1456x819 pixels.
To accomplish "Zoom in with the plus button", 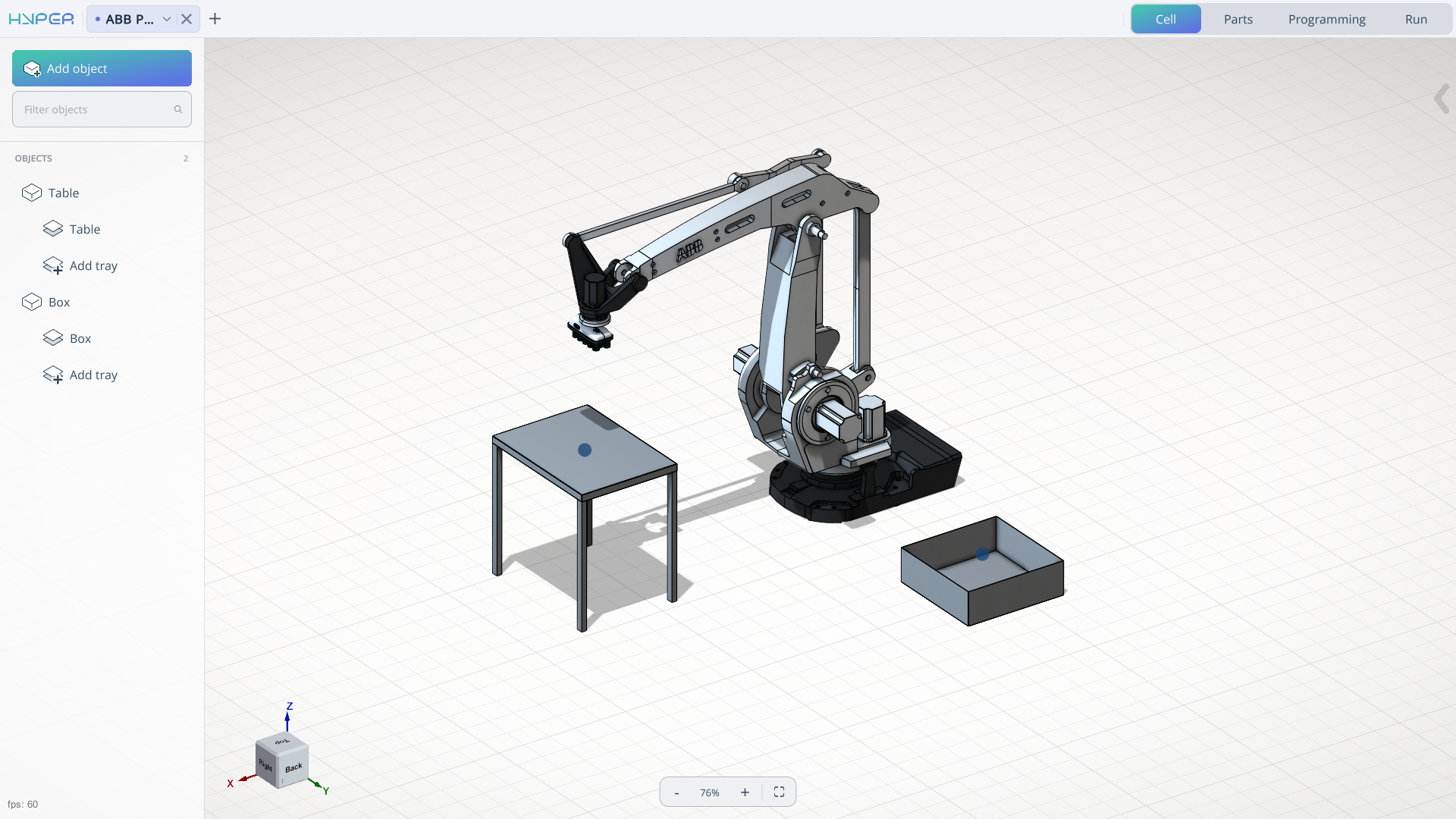I will pos(745,792).
